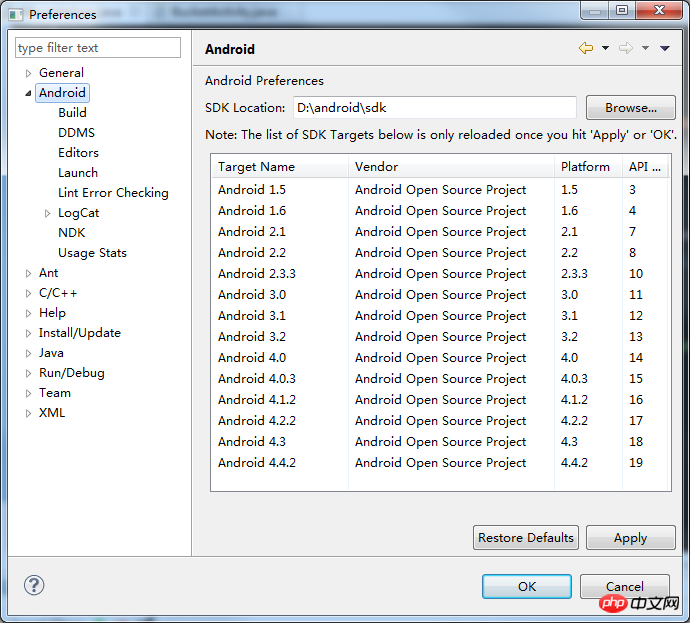The height and width of the screenshot is (623, 690).
Task: Expand the Java tree node
Action: [28, 353]
